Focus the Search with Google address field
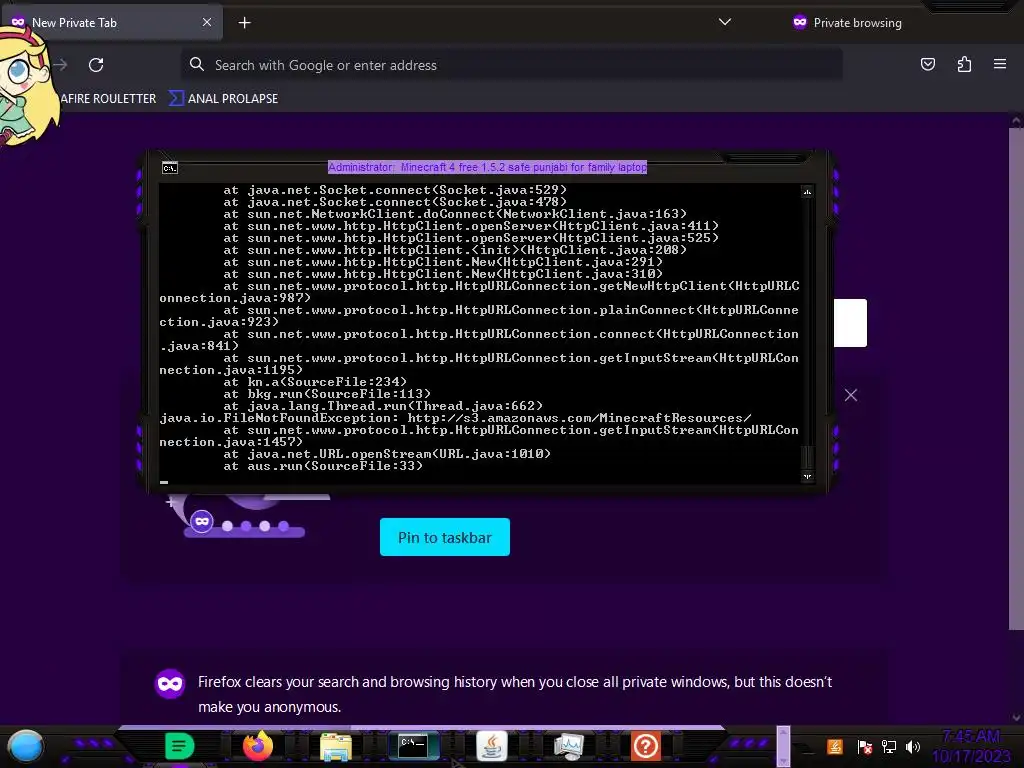The width and height of the screenshot is (1024, 768). (511, 65)
